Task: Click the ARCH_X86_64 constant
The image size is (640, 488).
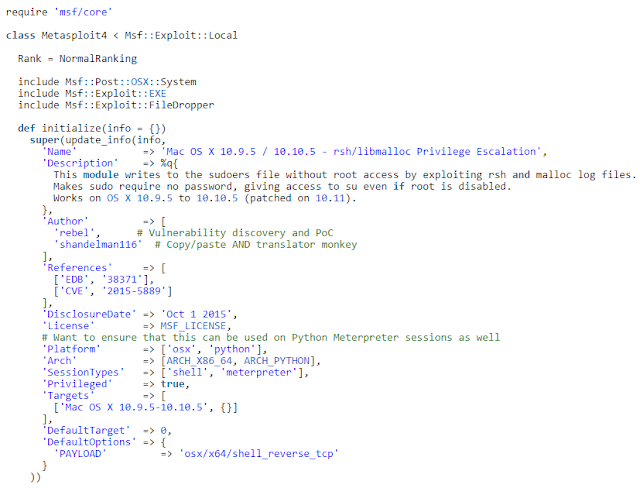Action: [199, 361]
